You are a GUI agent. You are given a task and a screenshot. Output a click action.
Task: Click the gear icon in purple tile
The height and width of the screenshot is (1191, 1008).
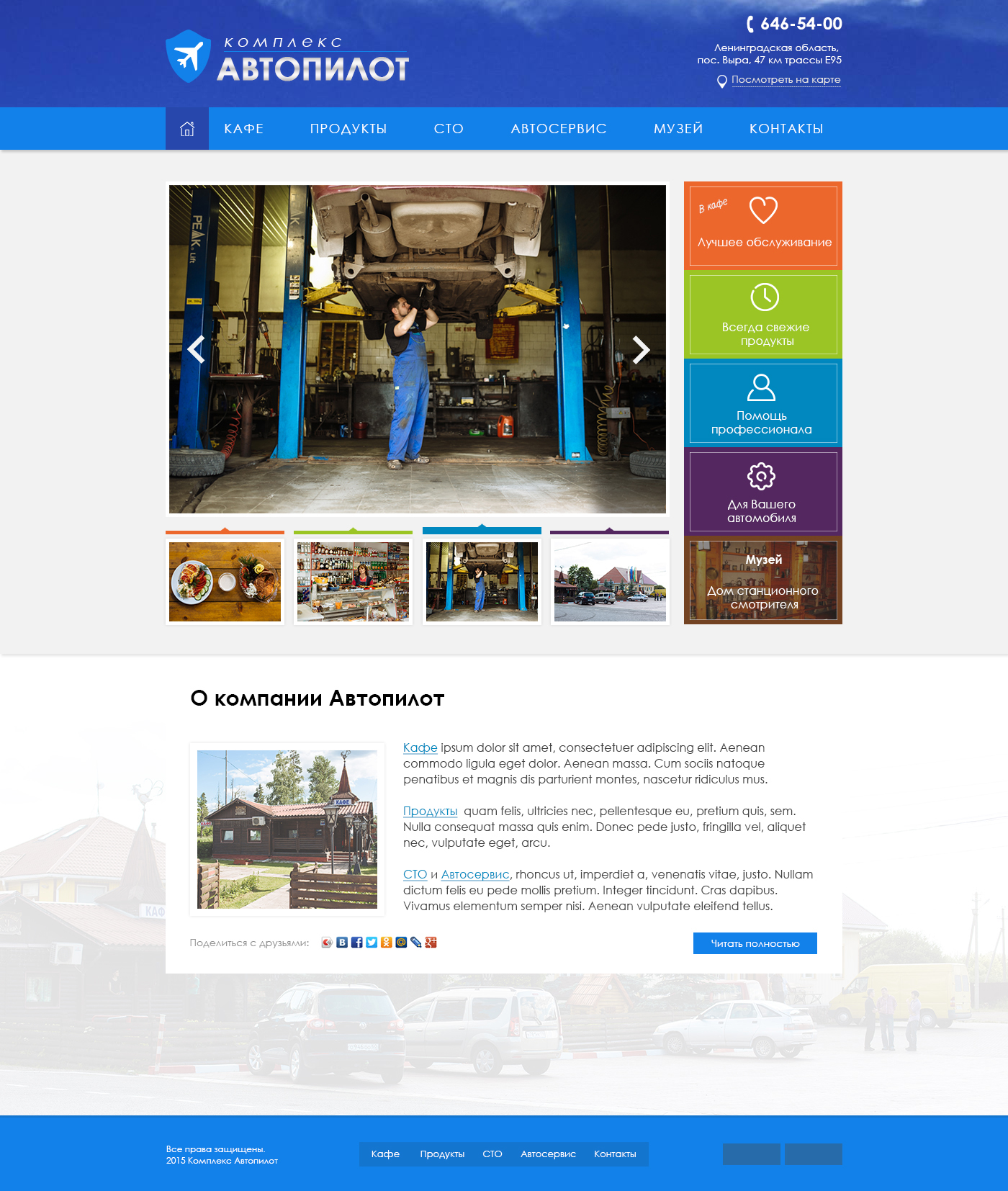coord(762,476)
